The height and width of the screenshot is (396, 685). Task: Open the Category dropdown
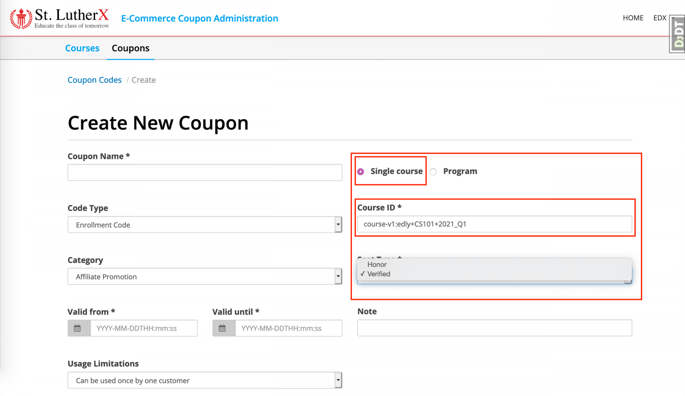point(204,277)
